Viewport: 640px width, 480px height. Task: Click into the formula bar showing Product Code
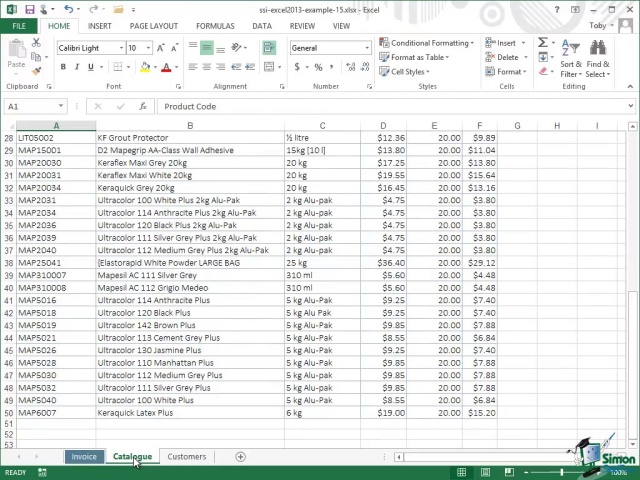(392, 107)
